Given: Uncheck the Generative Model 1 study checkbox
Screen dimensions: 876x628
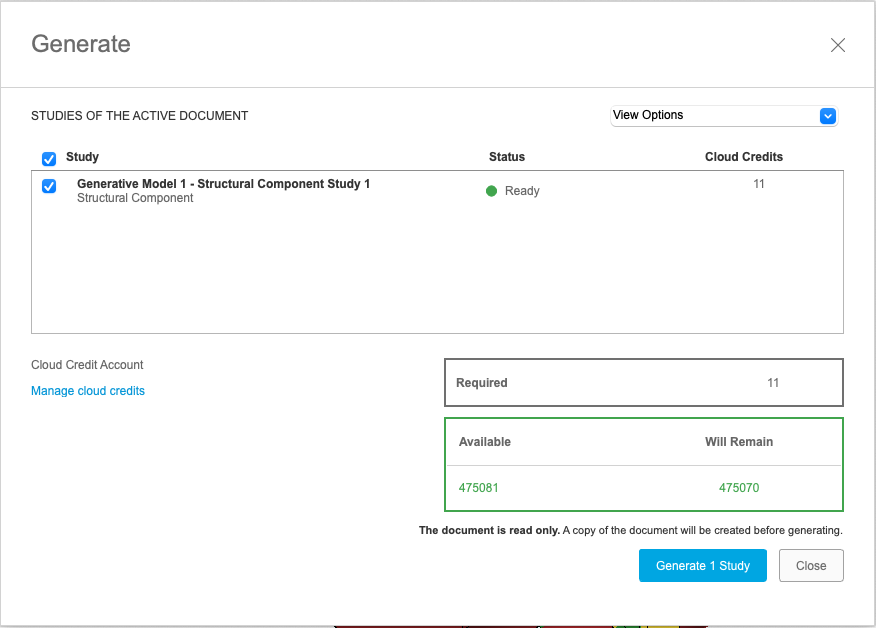Looking at the screenshot, I should point(49,186).
